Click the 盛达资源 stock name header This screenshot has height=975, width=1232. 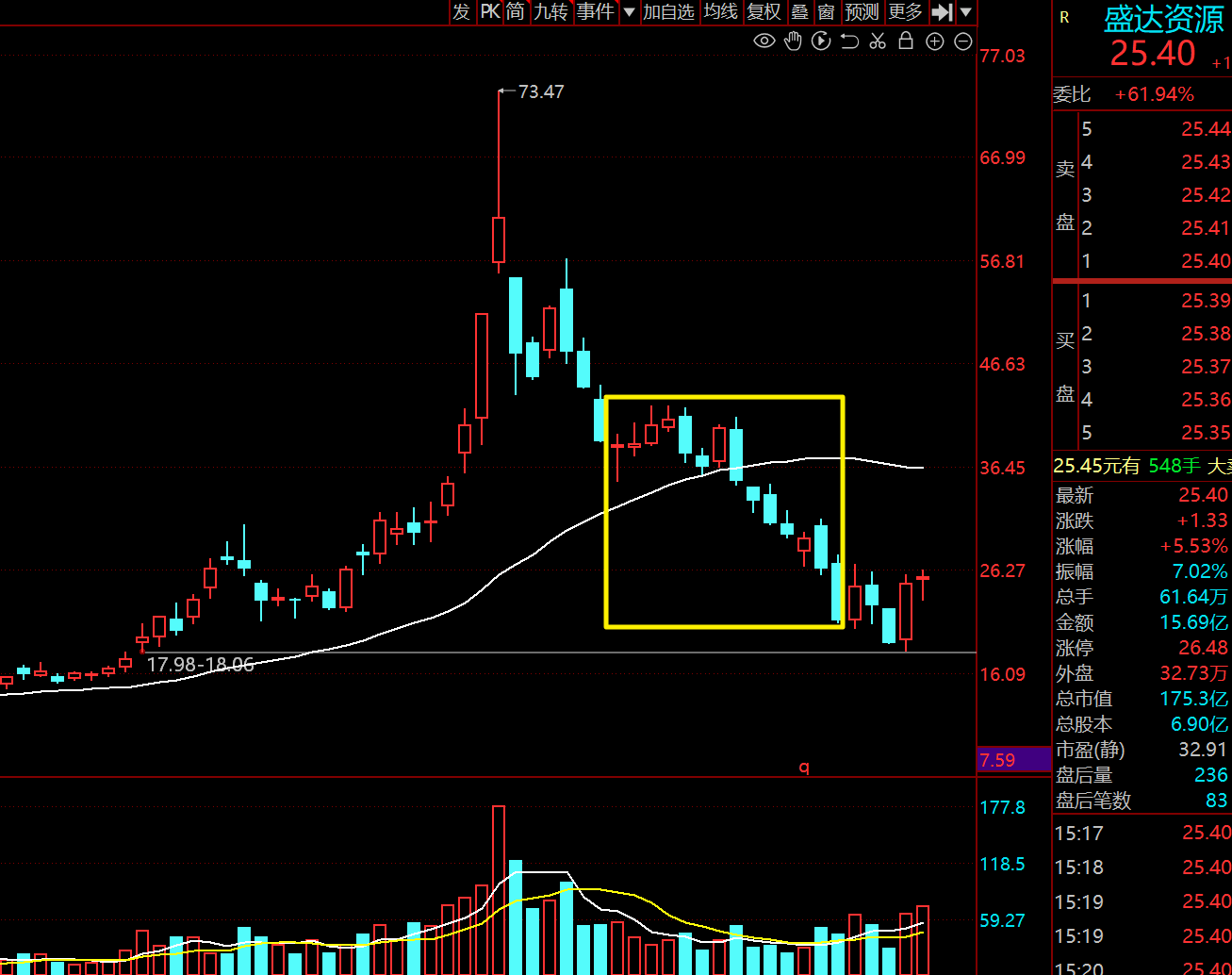(x=1164, y=19)
